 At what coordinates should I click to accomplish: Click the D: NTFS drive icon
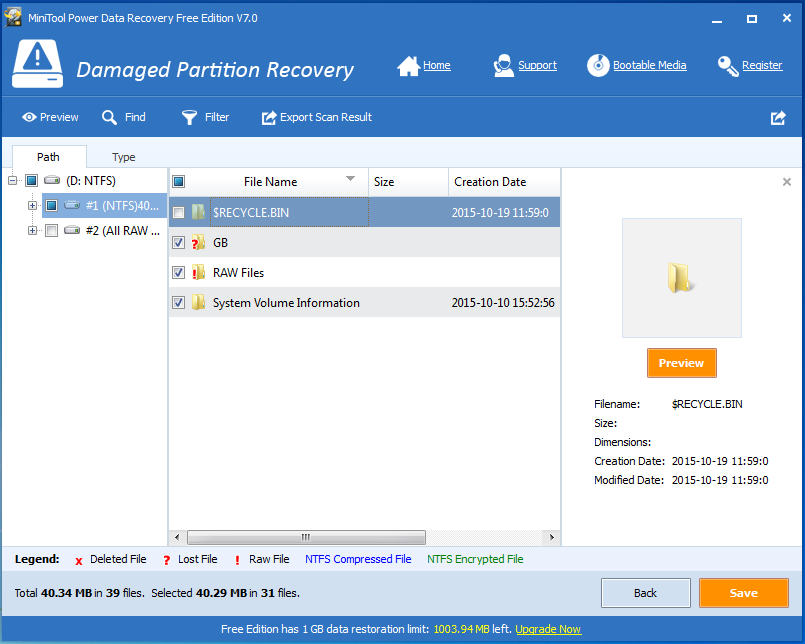pyautogui.click(x=52, y=180)
